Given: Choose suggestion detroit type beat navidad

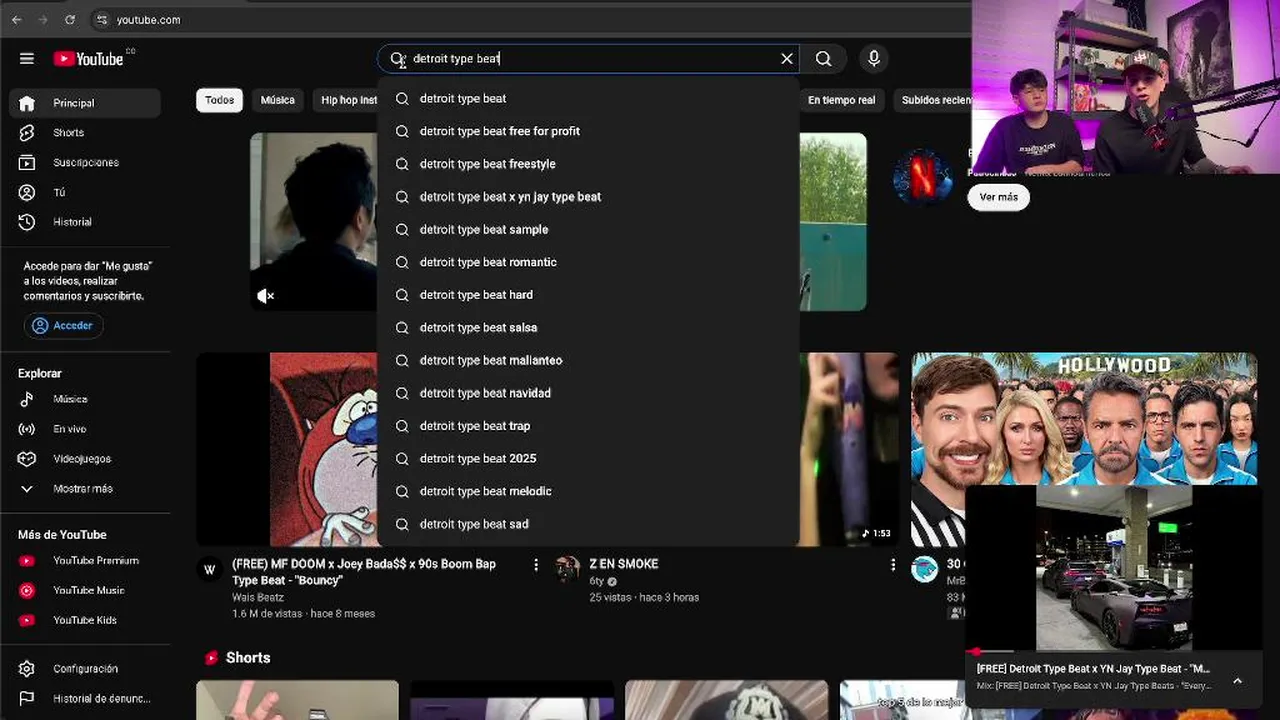Looking at the screenshot, I should coord(588,393).
